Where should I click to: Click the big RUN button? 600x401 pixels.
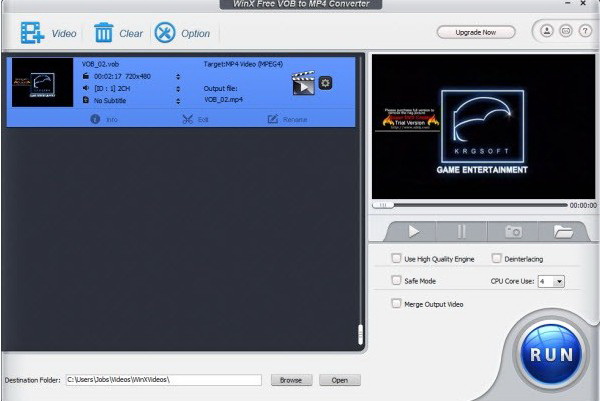tap(551, 354)
